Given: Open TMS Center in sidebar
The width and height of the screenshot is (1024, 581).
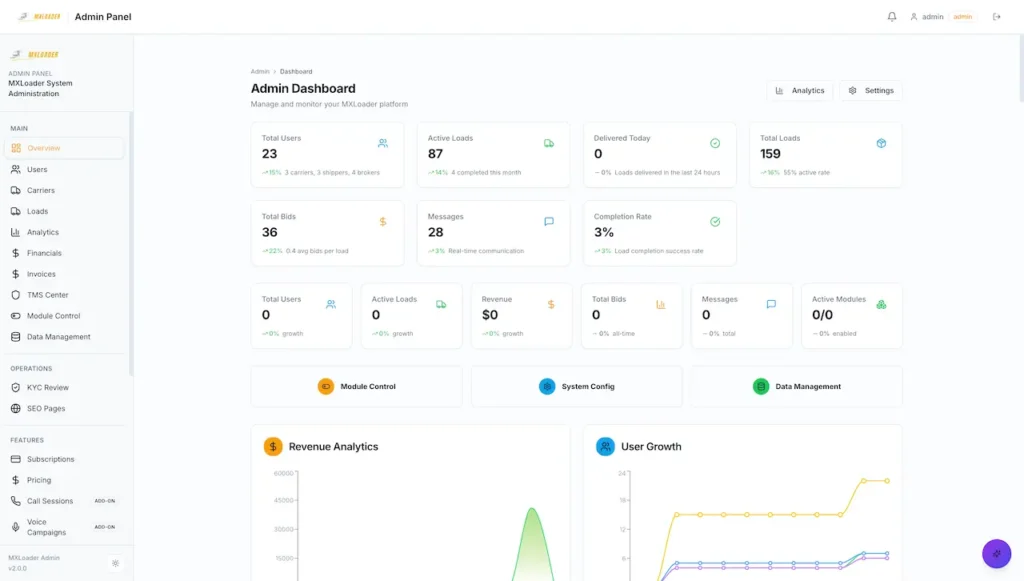Looking at the screenshot, I should pyautogui.click(x=64, y=294).
